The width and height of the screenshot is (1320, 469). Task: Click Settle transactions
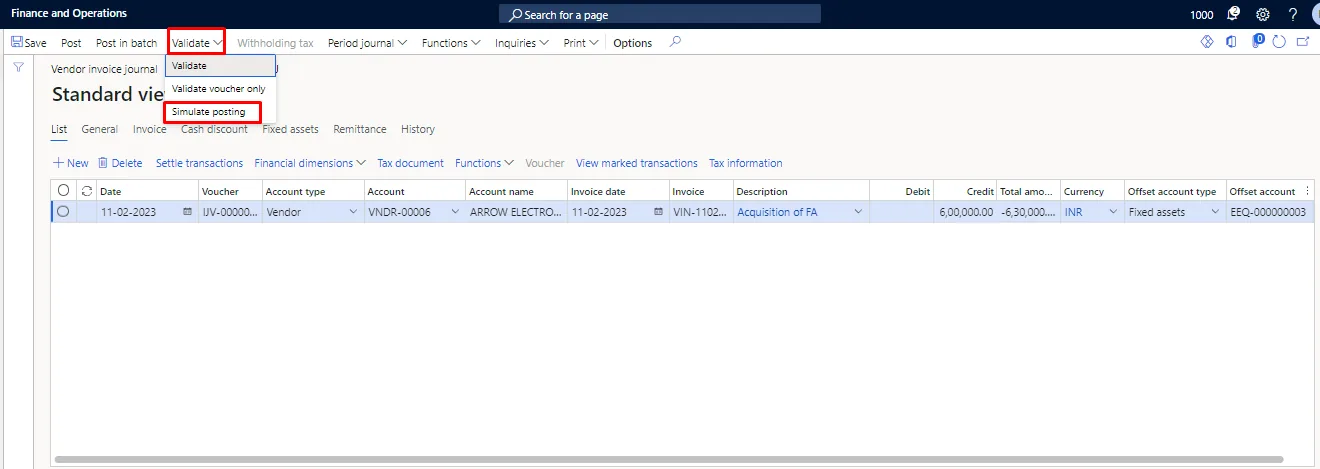[x=199, y=163]
